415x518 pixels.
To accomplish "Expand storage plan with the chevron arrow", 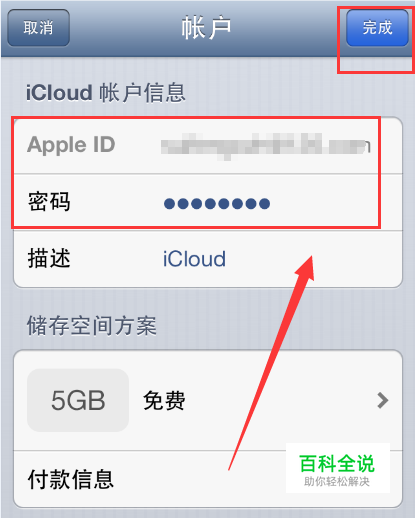I will 383,400.
